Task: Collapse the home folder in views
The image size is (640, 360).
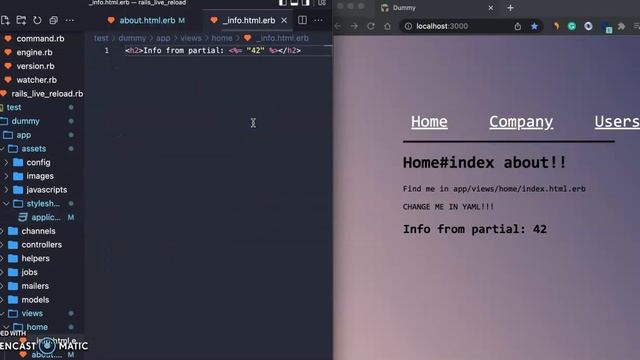Action: [x=37, y=327]
